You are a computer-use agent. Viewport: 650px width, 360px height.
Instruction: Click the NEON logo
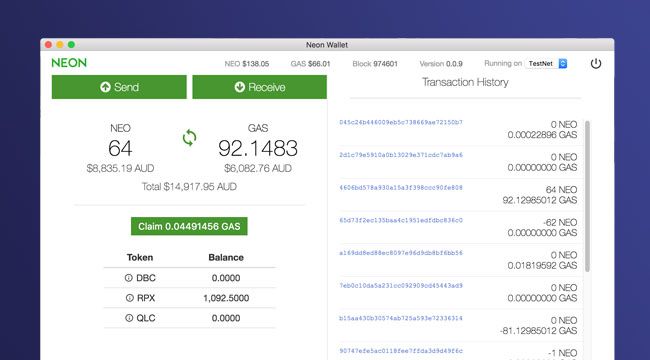[69, 63]
